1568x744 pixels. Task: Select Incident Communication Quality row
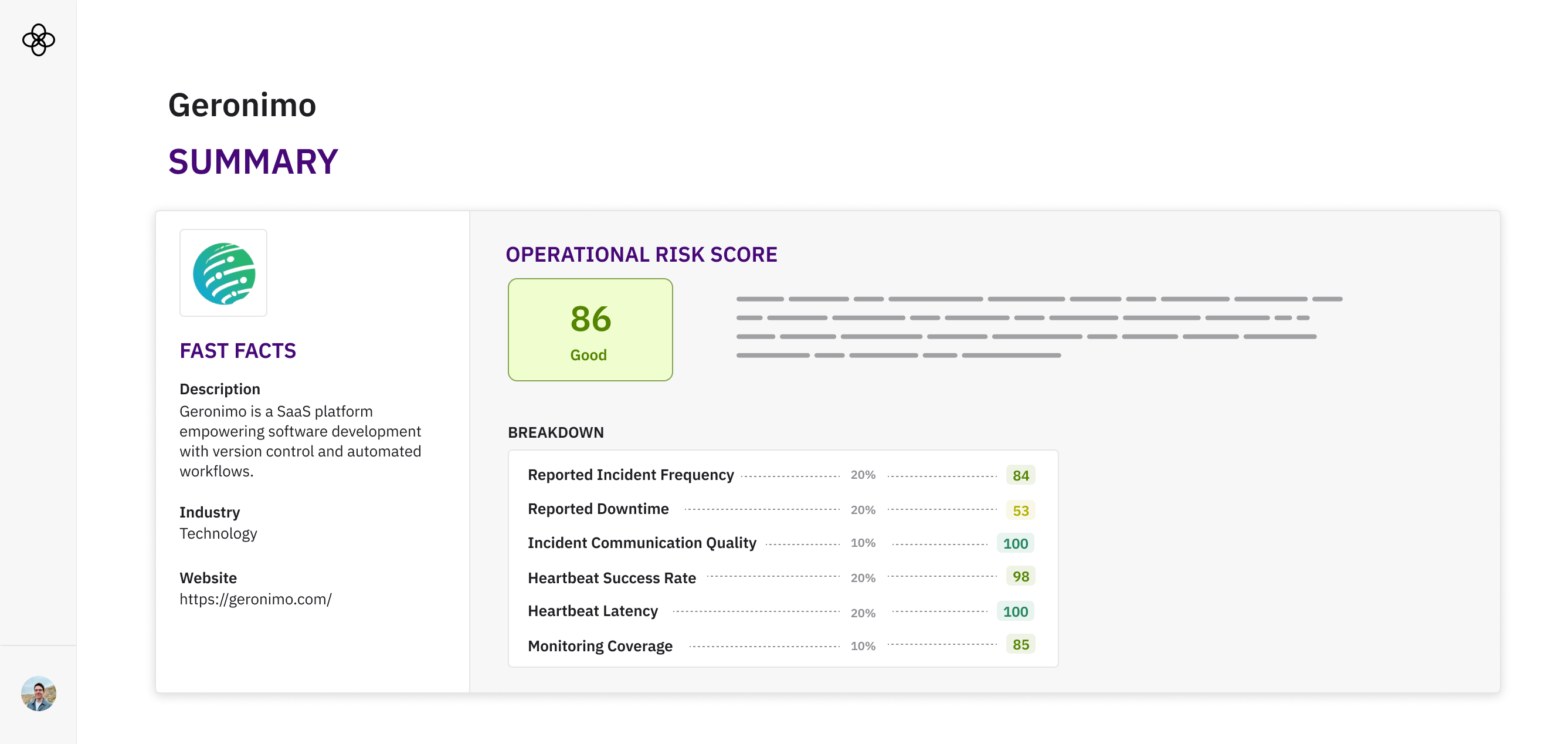click(x=642, y=543)
